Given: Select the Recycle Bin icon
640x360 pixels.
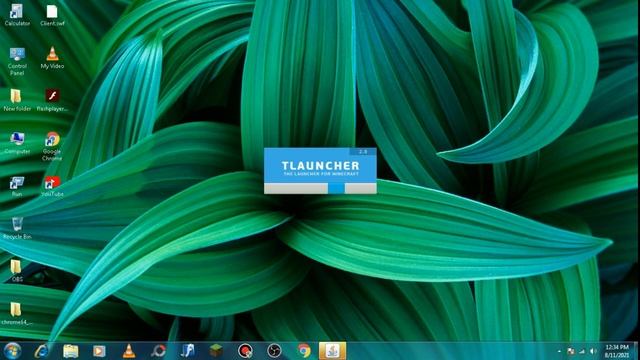Looking at the screenshot, I should pyautogui.click(x=17, y=228).
